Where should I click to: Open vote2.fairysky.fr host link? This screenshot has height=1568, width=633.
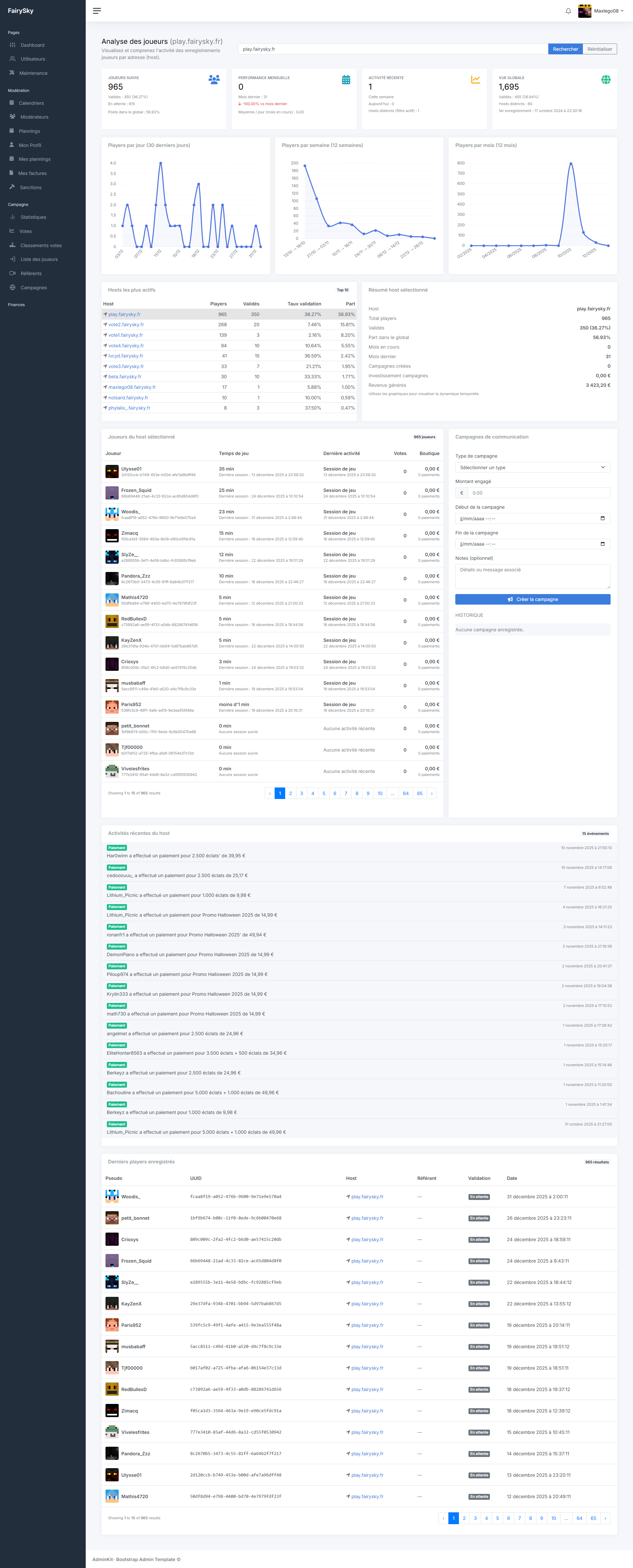[126, 325]
